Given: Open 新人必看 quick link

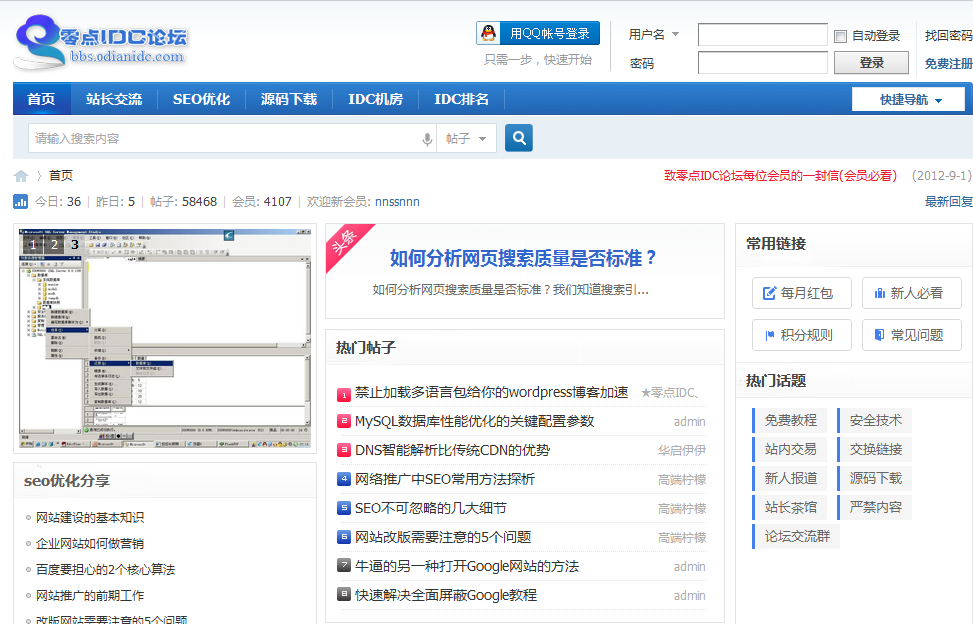Looking at the screenshot, I should pyautogui.click(x=911, y=293).
